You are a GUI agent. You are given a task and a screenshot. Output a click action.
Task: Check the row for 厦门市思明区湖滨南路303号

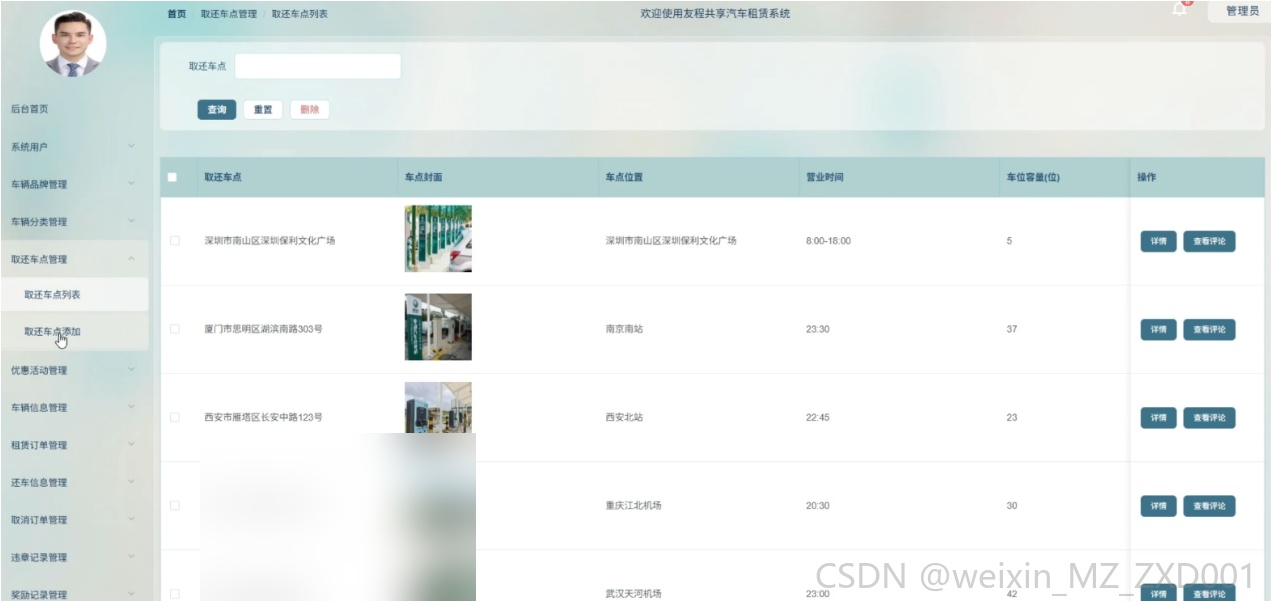click(x=174, y=329)
